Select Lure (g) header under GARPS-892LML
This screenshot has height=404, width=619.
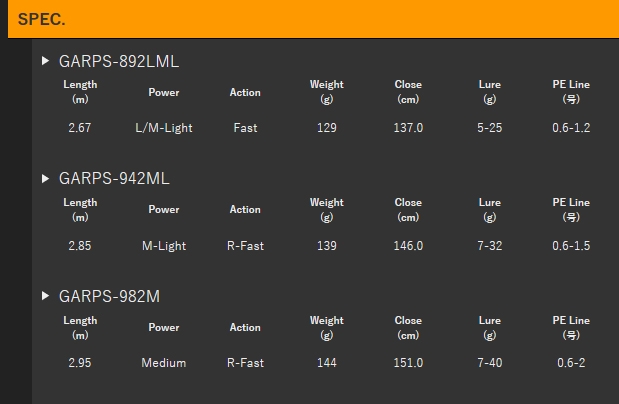tap(490, 92)
